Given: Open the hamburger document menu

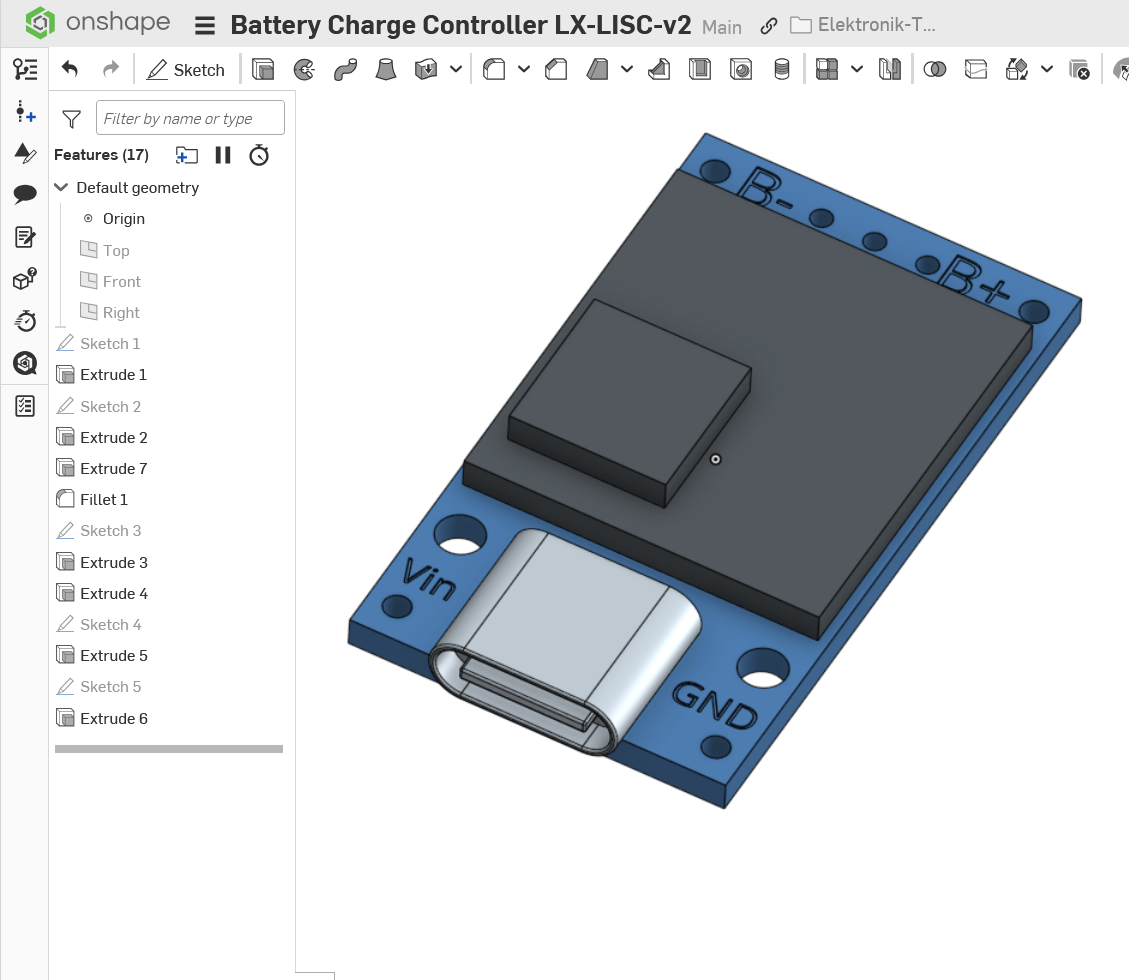Looking at the screenshot, I should point(205,26).
